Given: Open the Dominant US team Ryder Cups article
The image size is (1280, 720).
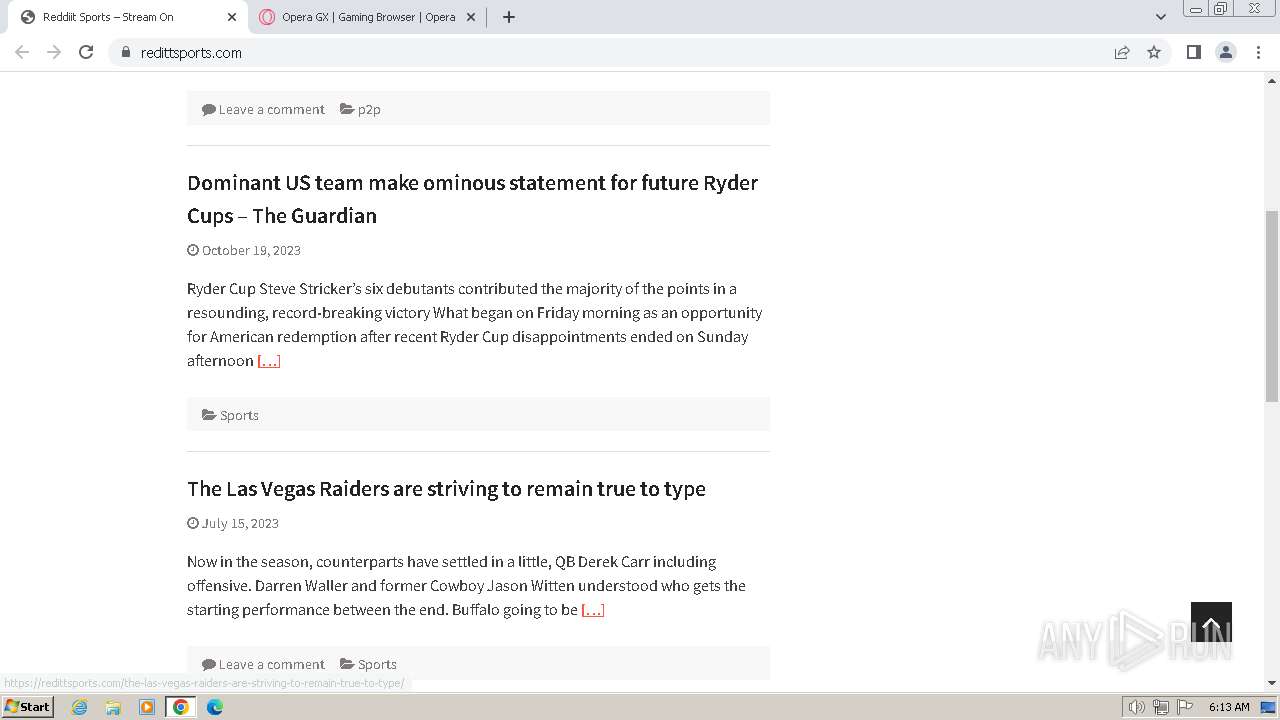Looking at the screenshot, I should coord(472,199).
